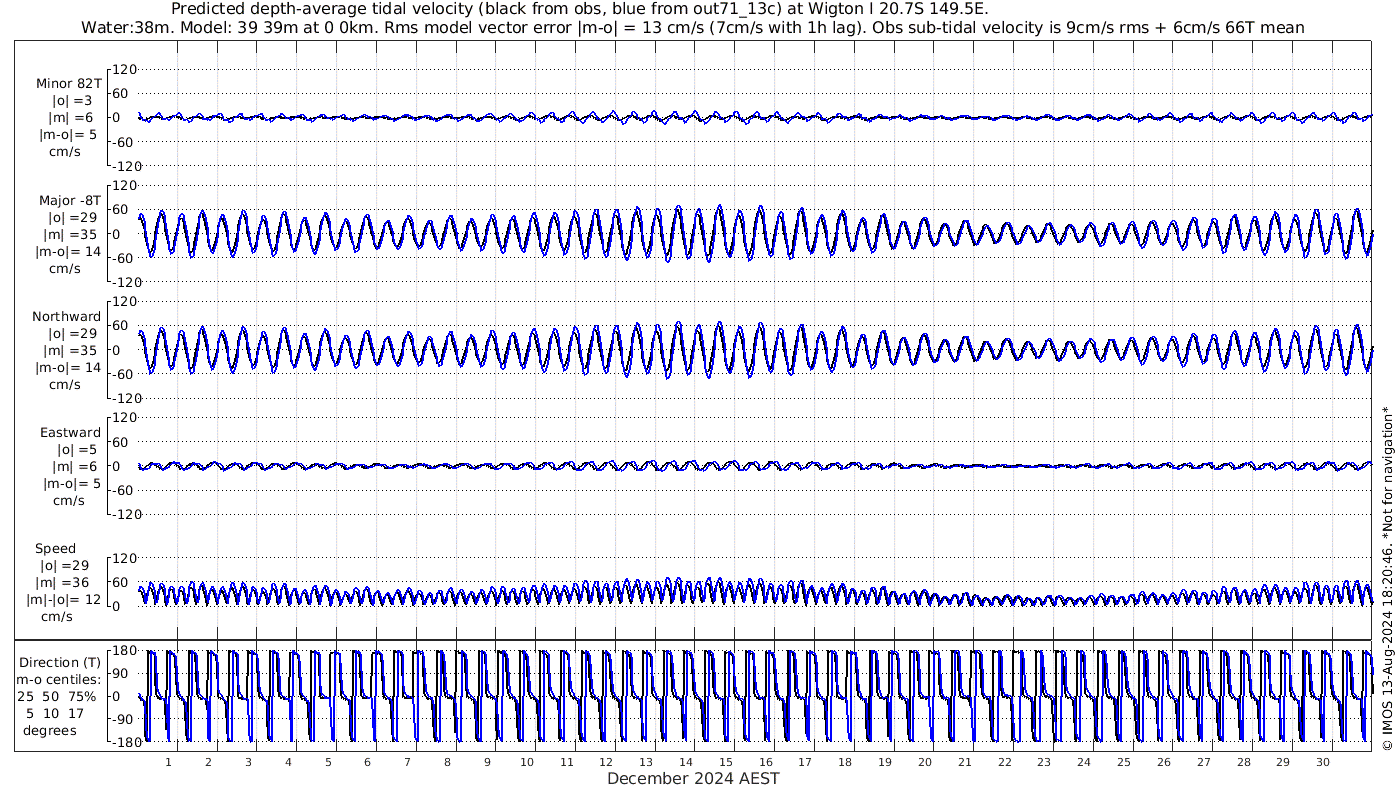1400x800 pixels.
Task: Click the x-axis day label '1'
Action: click(169, 762)
